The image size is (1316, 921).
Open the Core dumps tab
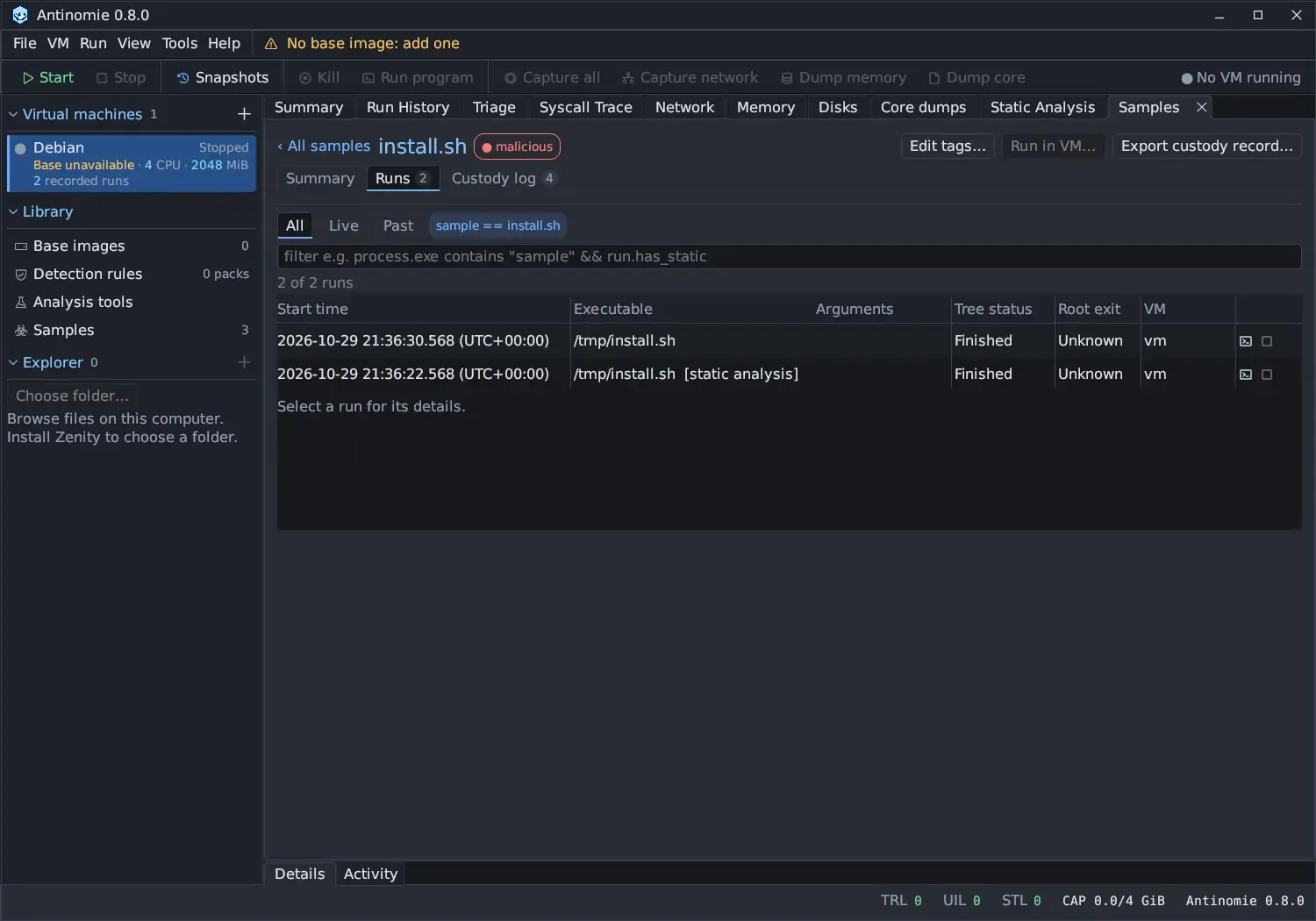(923, 107)
